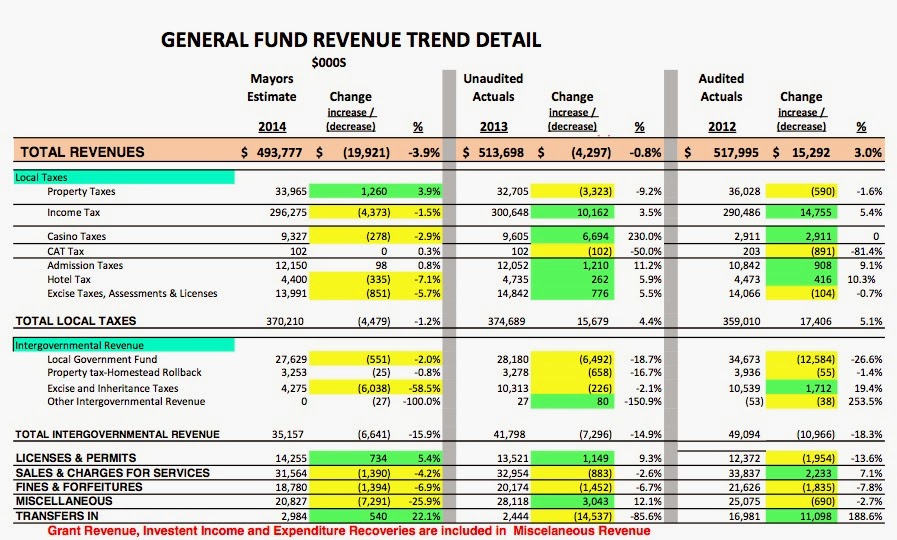This screenshot has width=897, height=540.
Task: Click the 188.6% transfers in percent cell
Action: (865, 516)
